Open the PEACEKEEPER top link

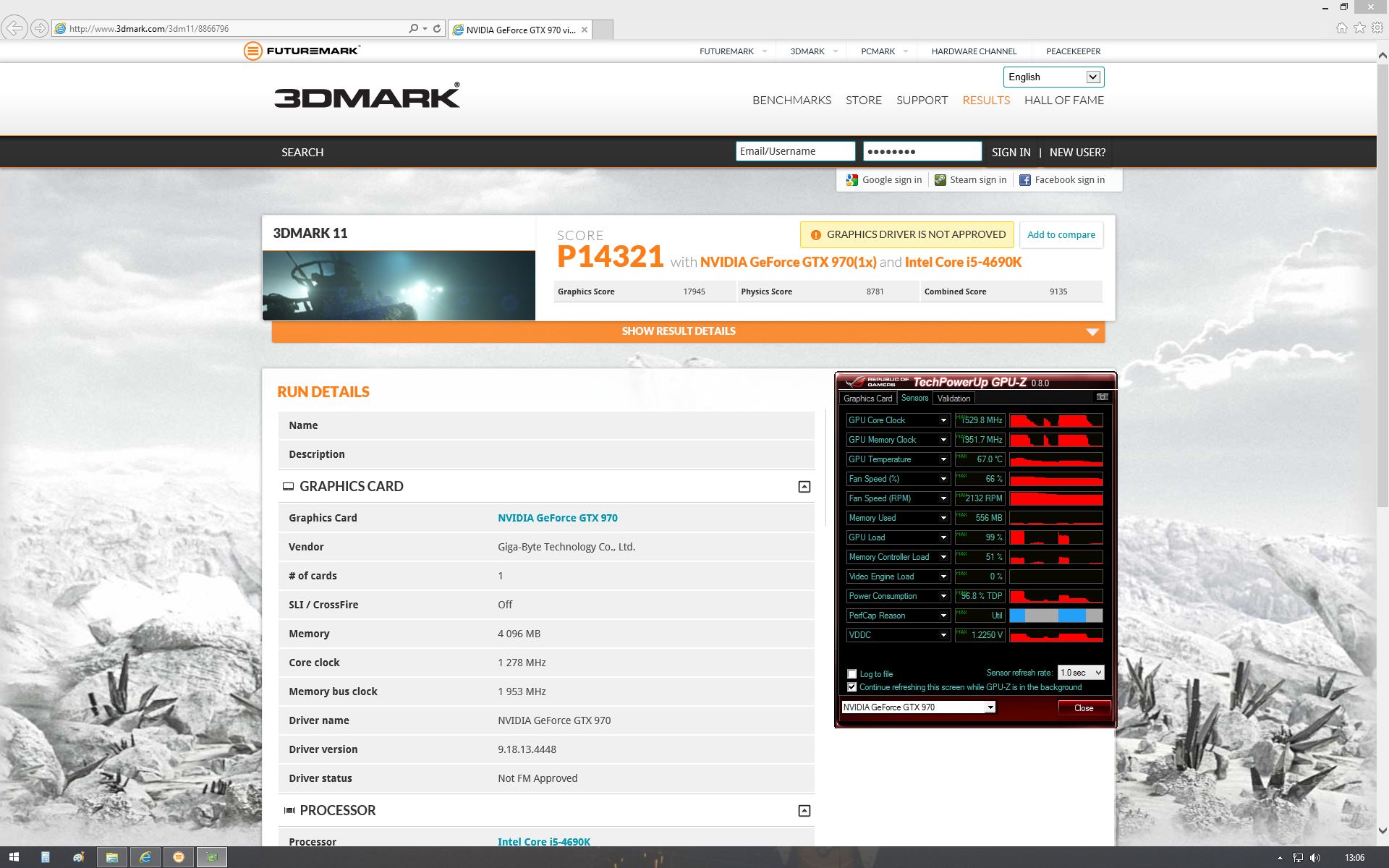click(x=1073, y=51)
